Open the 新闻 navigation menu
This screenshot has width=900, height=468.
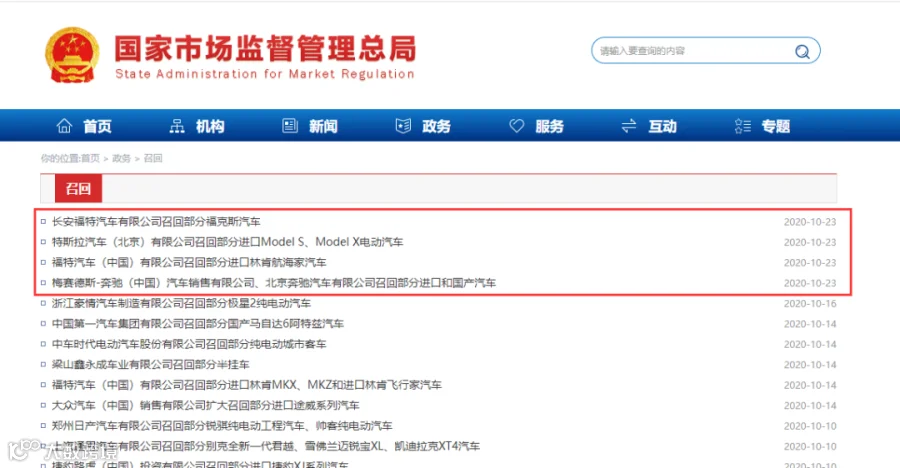pos(323,126)
